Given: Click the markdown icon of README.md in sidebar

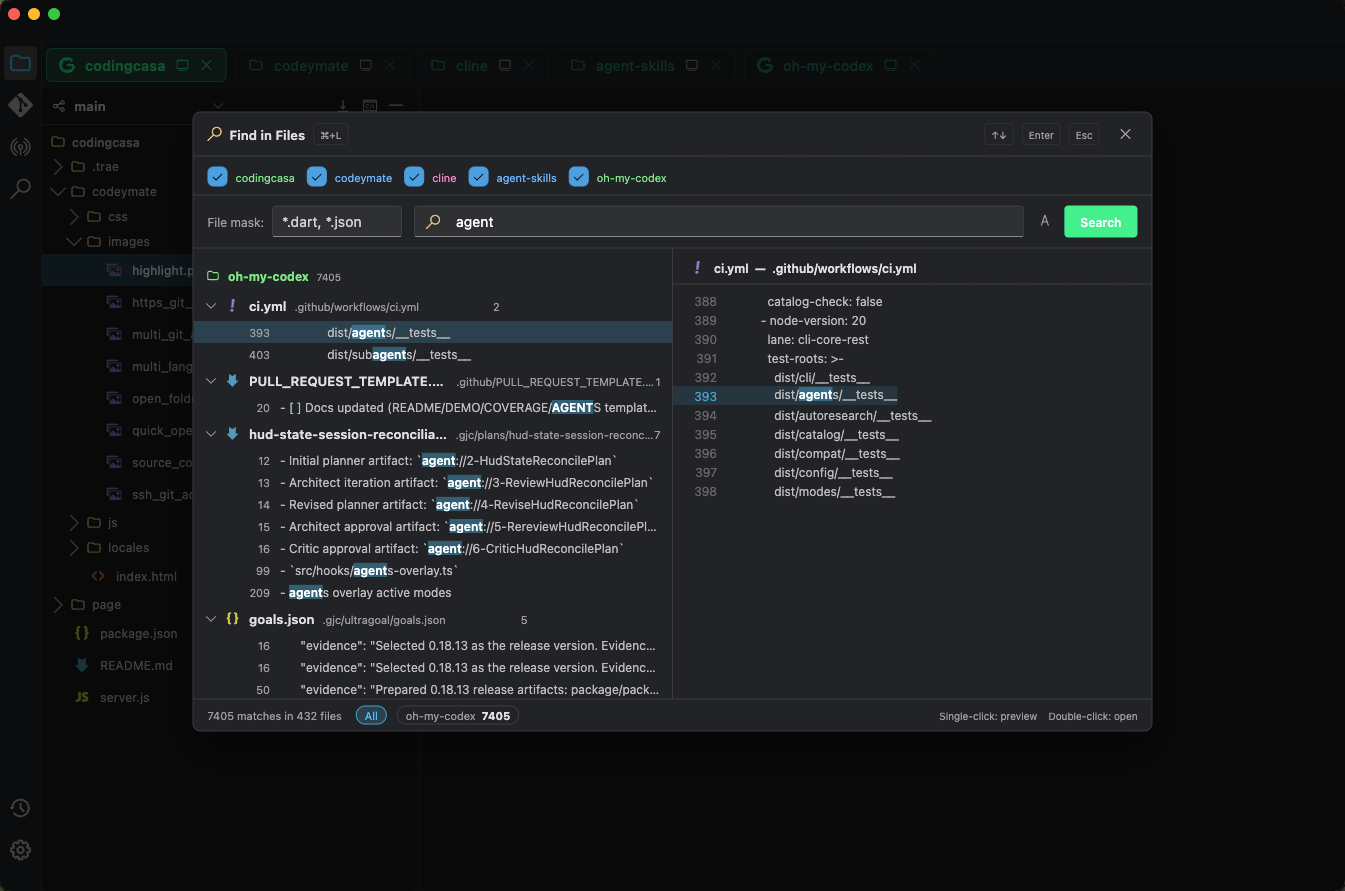Looking at the screenshot, I should pyautogui.click(x=82, y=665).
